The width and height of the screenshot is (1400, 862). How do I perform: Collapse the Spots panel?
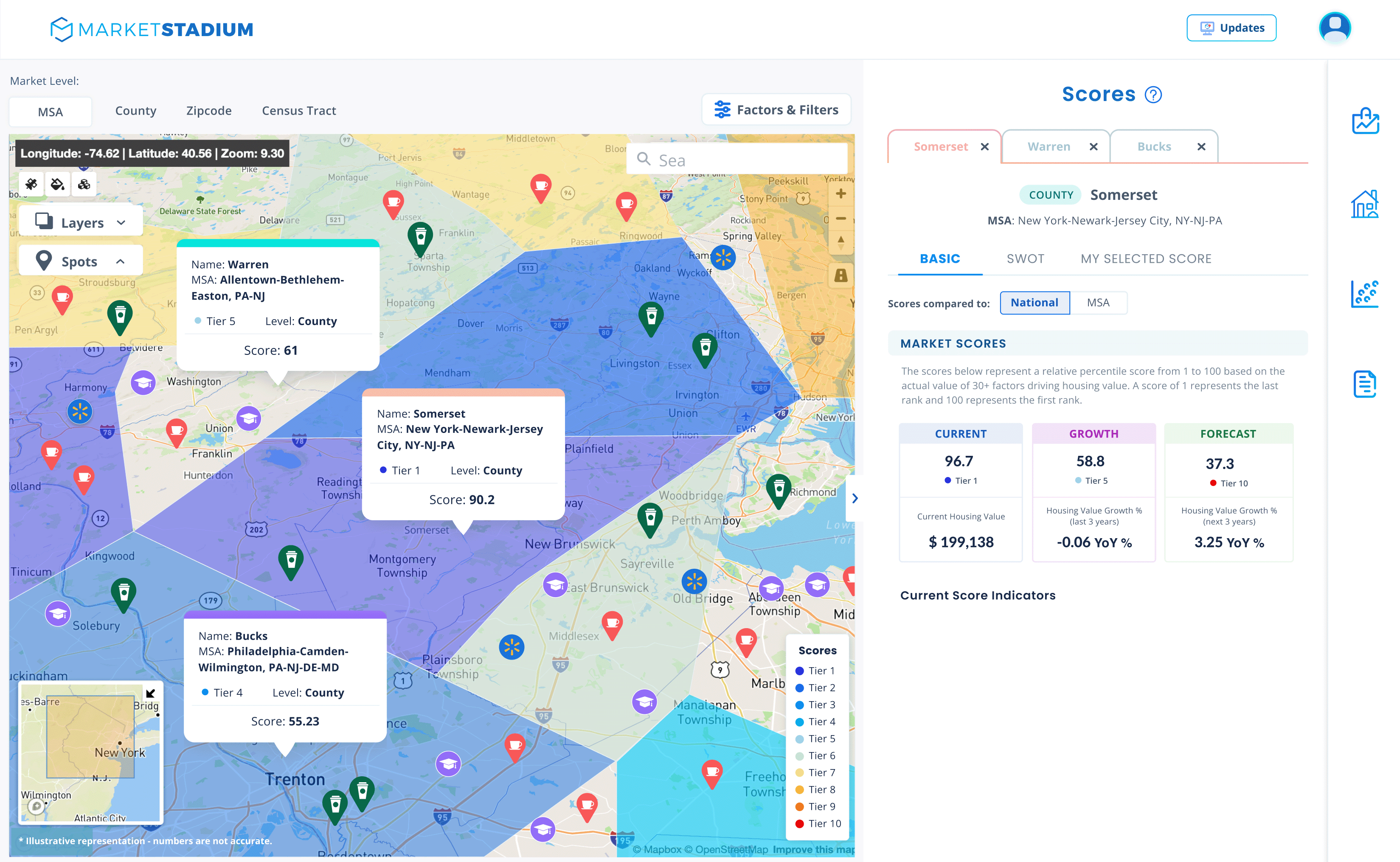coord(80,261)
